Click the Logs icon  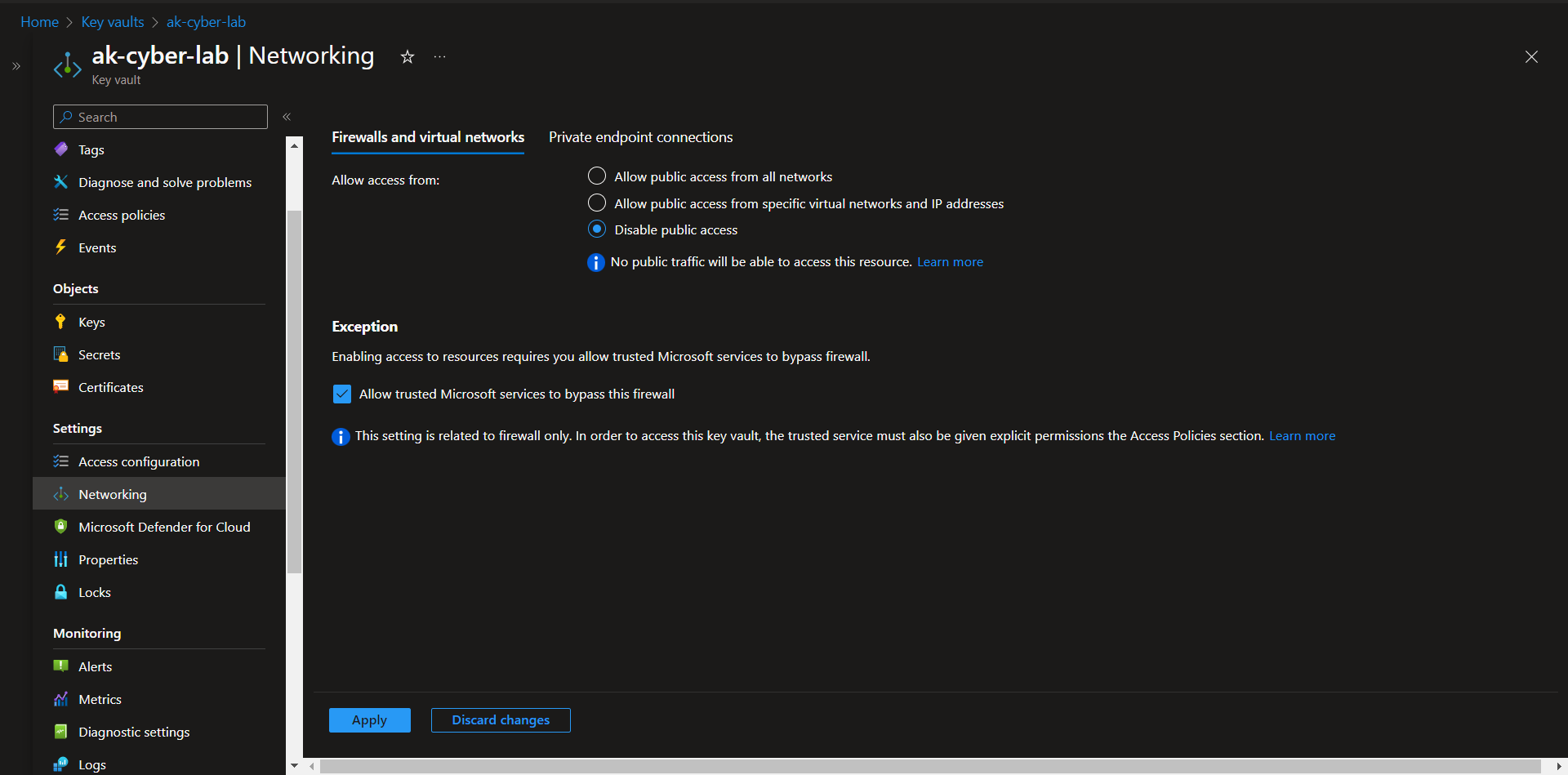[x=61, y=764]
